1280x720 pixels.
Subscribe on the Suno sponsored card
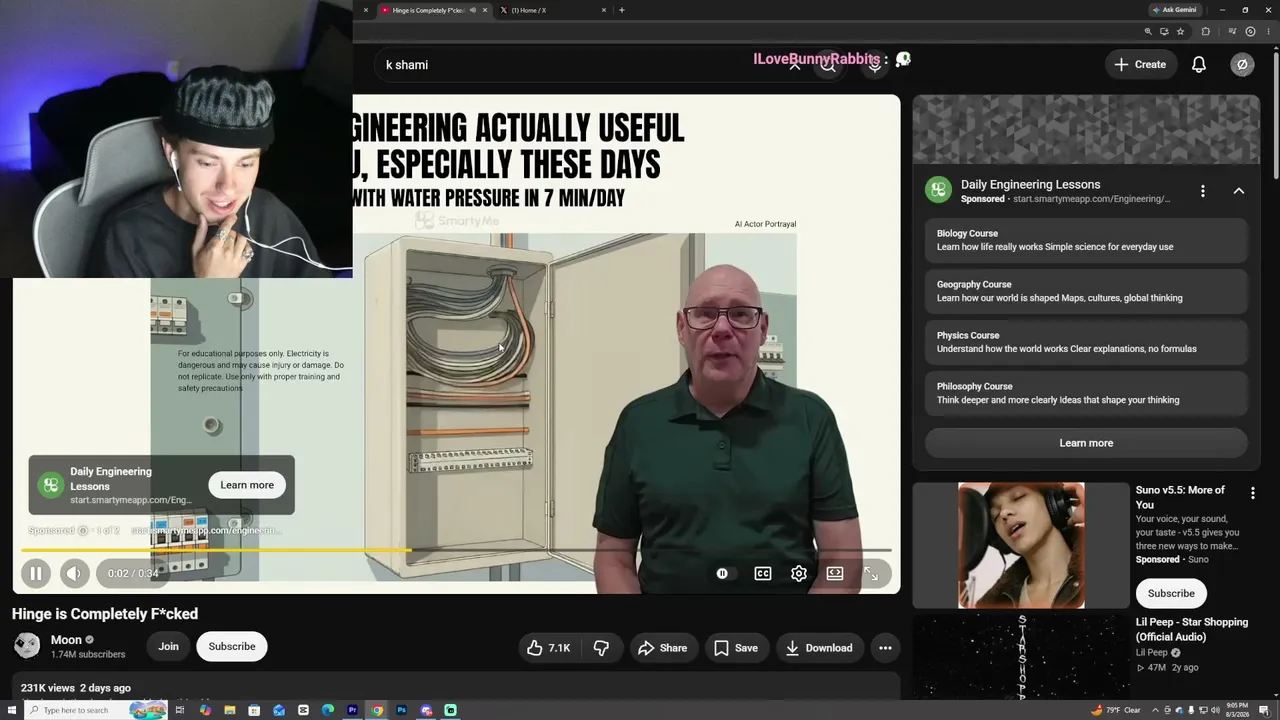1171,593
